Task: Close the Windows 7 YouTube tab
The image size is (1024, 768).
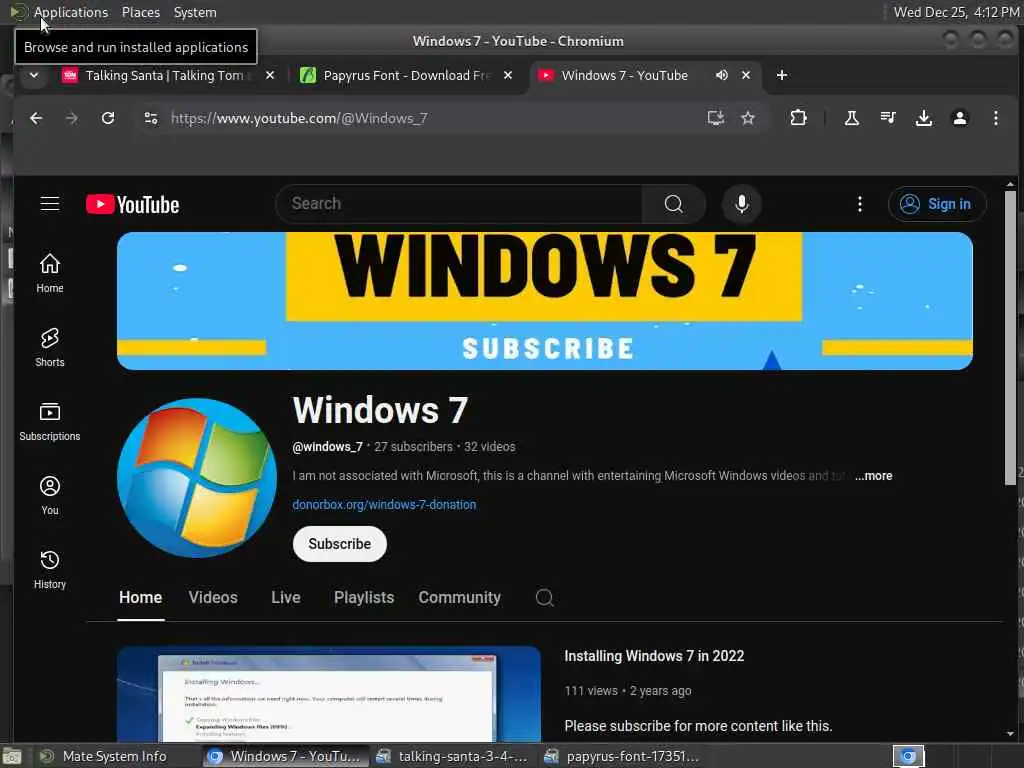Action: [x=746, y=75]
